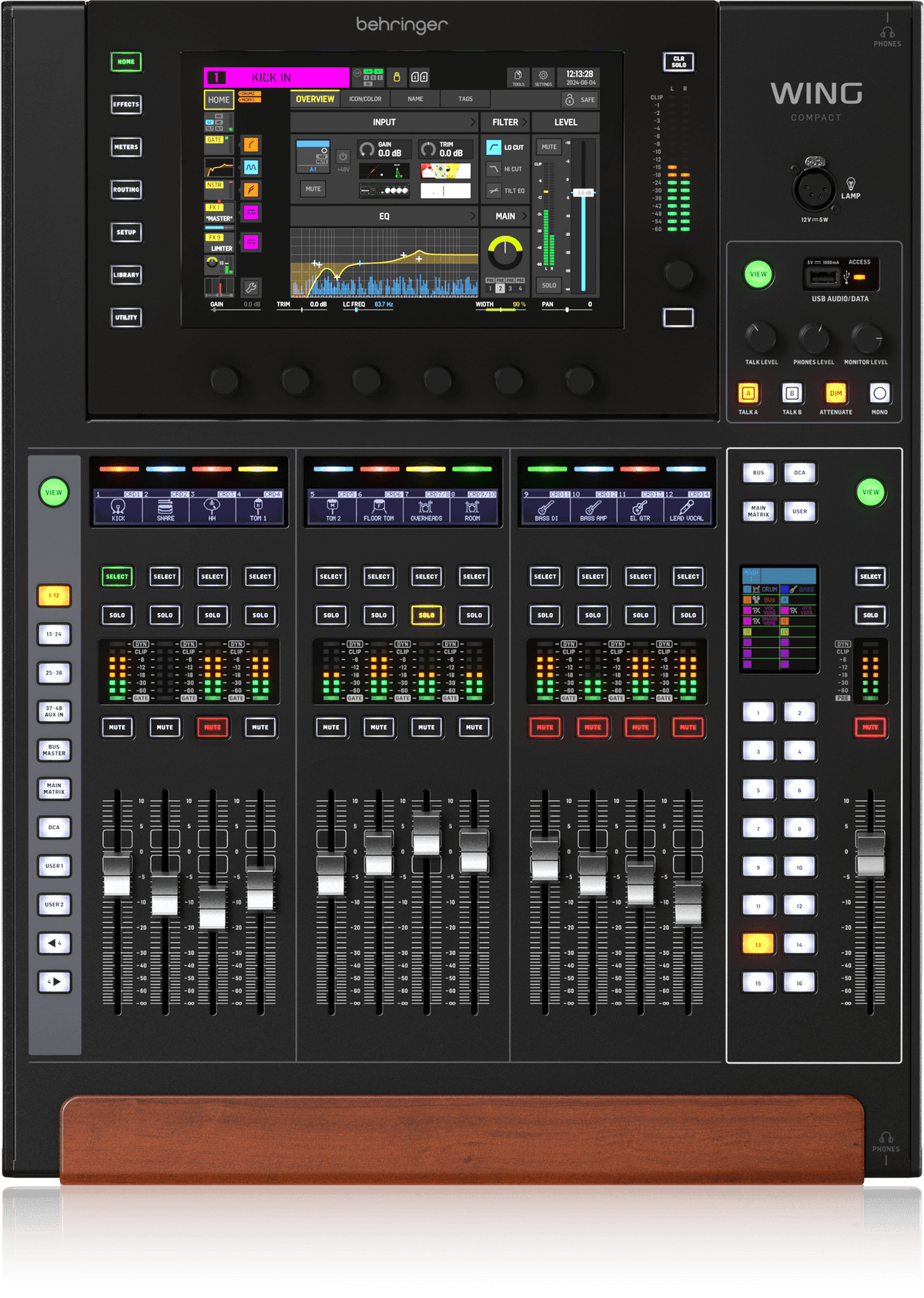Open ROUTING from the hardware buttons
The width and height of the screenshot is (924, 1298).
(126, 190)
